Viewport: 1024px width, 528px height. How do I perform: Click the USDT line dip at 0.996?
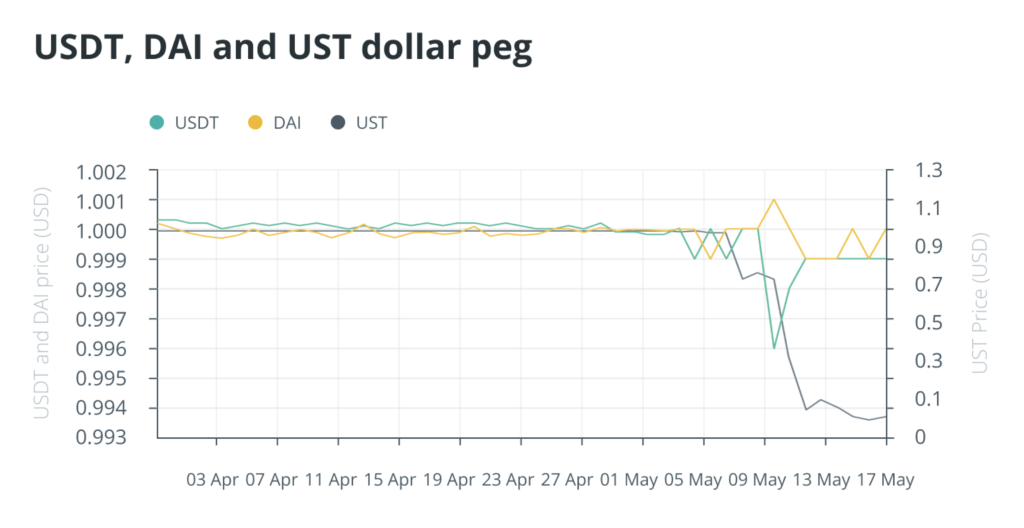click(773, 348)
